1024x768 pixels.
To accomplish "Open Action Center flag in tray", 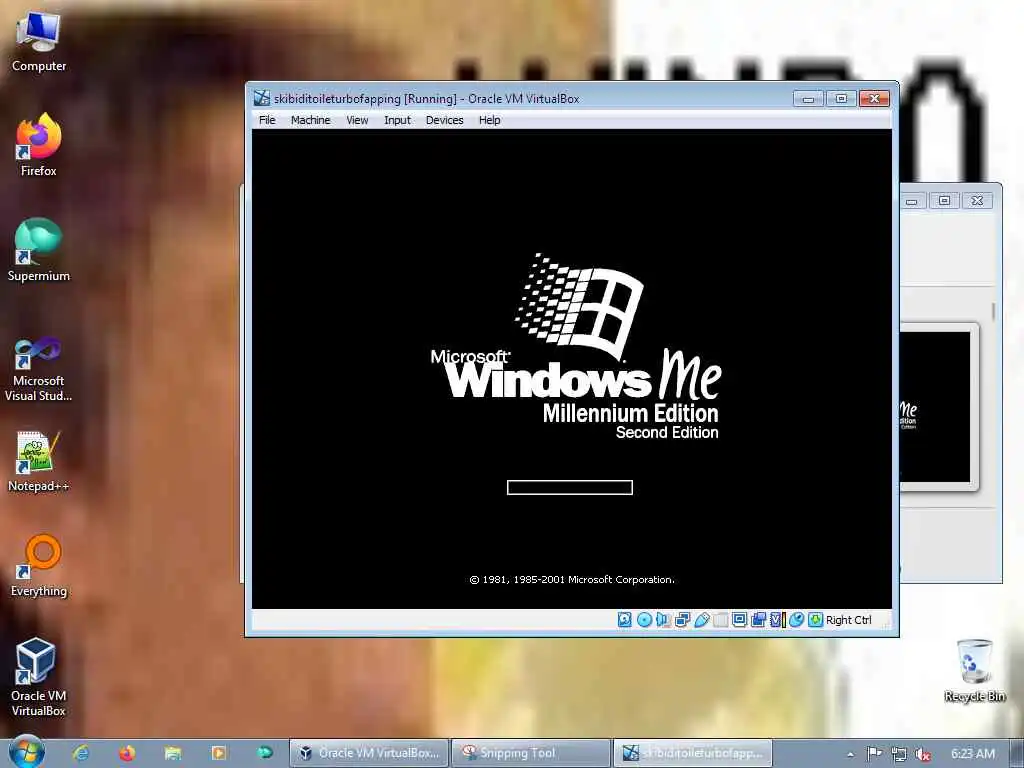I will tap(874, 754).
